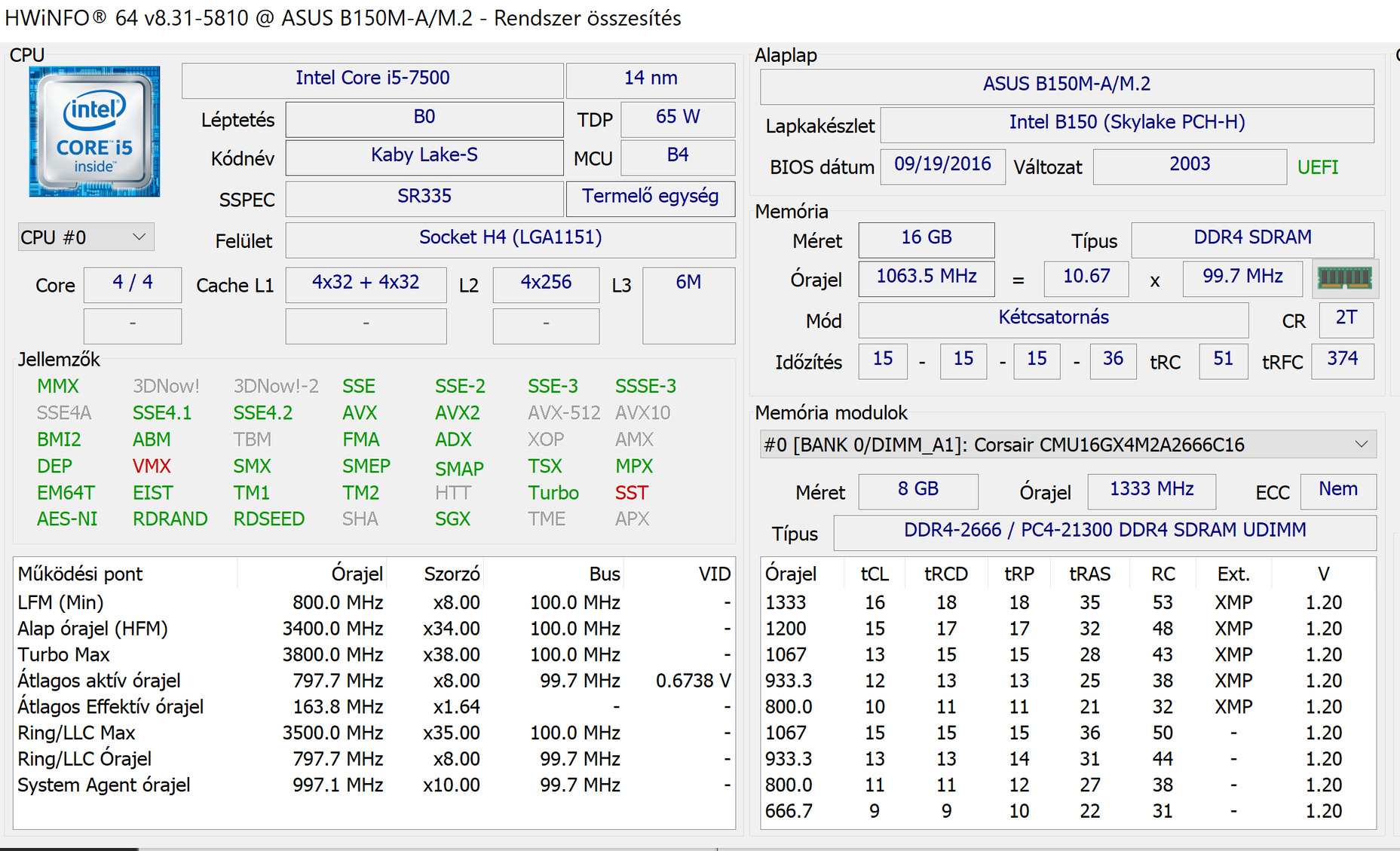The height and width of the screenshot is (851, 1400).
Task: Click the Socket H4 (LGA1151) field
Action: click(510, 238)
